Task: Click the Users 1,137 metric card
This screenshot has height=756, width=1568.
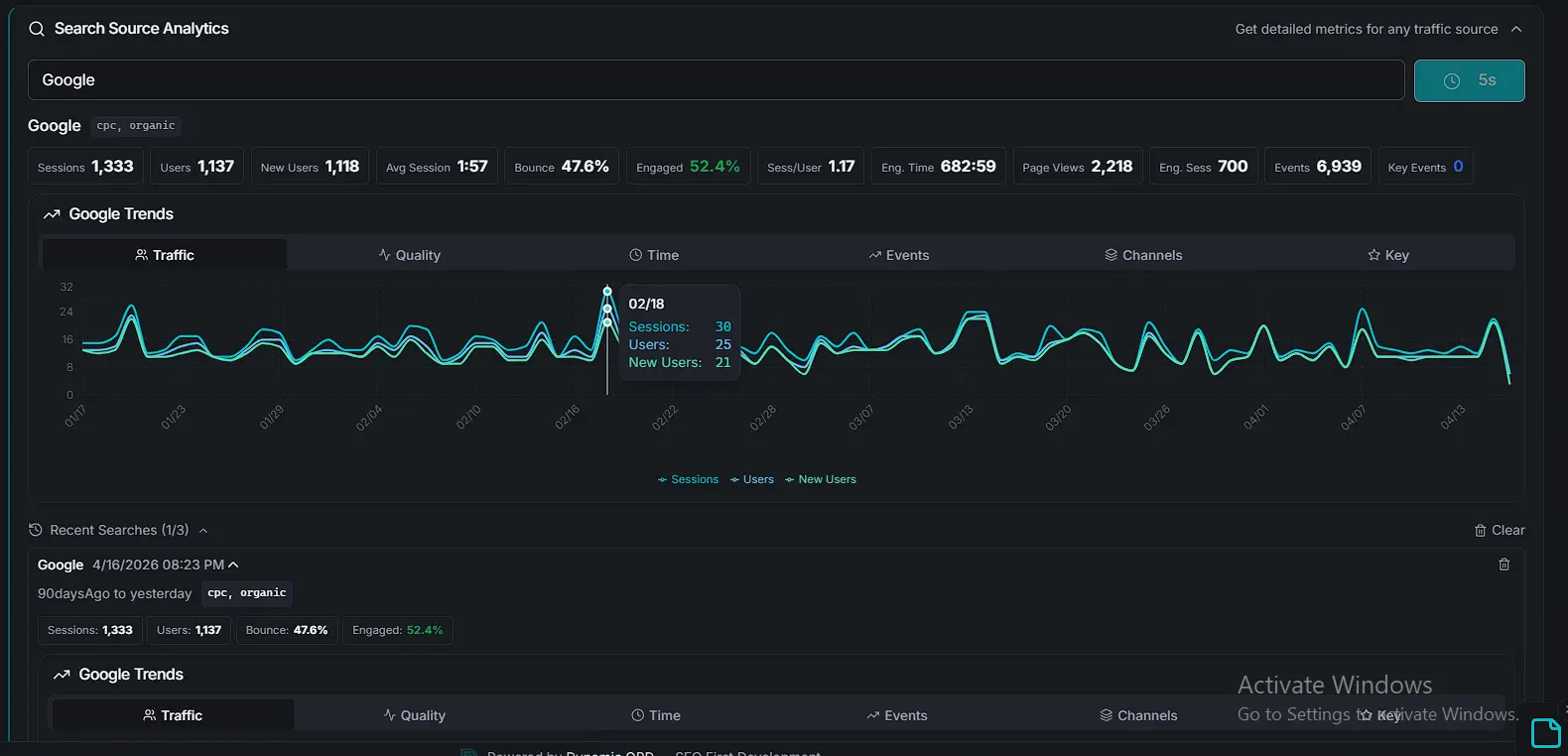Action: [197, 166]
